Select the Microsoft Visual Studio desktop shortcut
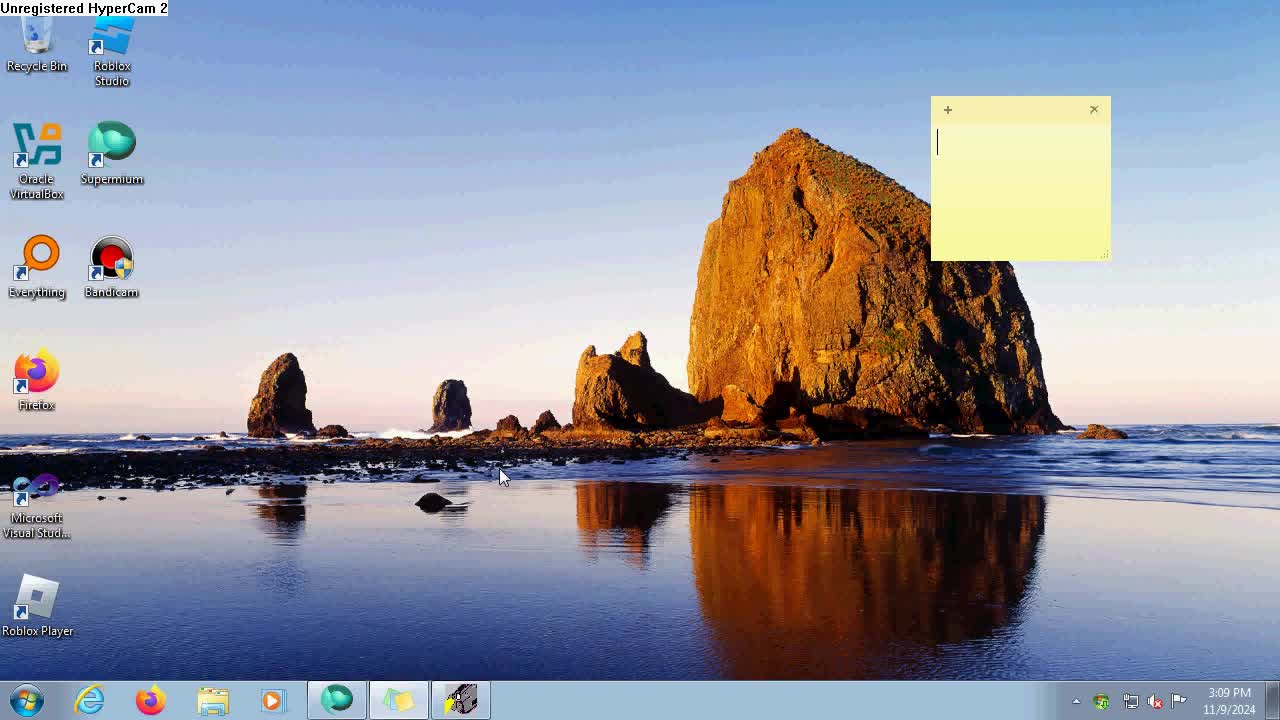Viewport: 1280px width, 720px height. pos(37,507)
